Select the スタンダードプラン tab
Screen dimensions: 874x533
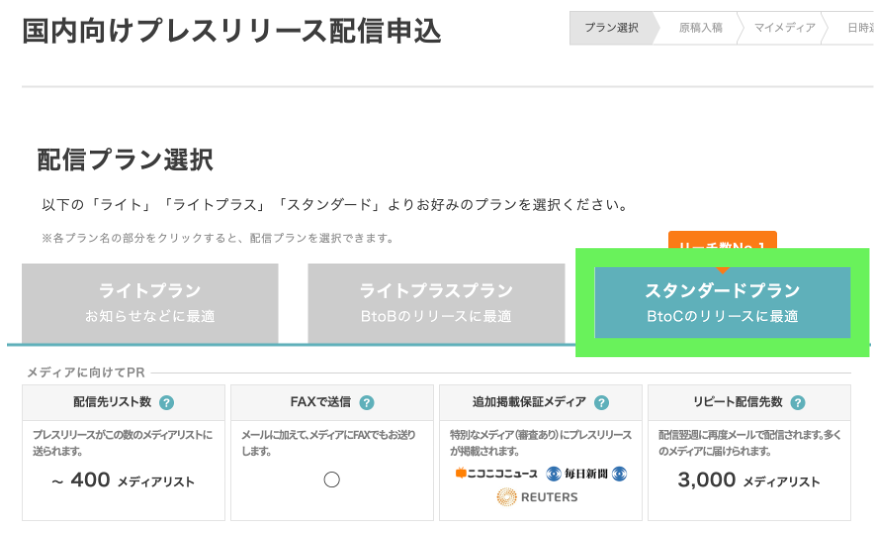point(722,302)
